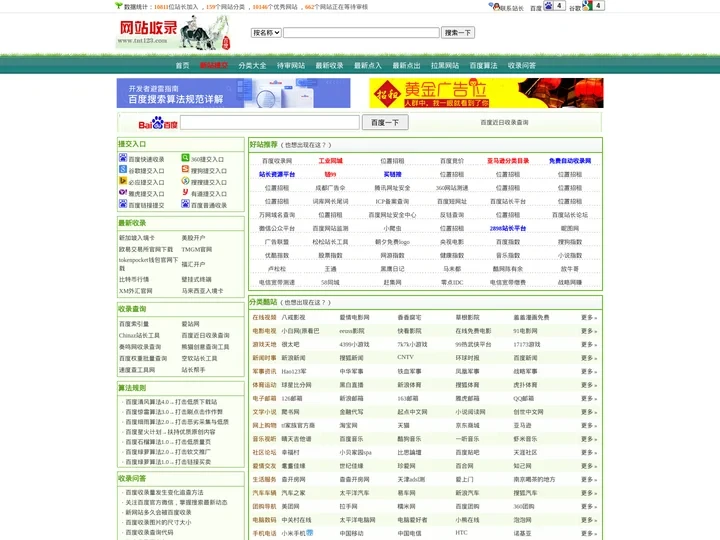Open the blue 站长资源平台 link
This screenshot has height=540, width=720.
click(x=277, y=174)
